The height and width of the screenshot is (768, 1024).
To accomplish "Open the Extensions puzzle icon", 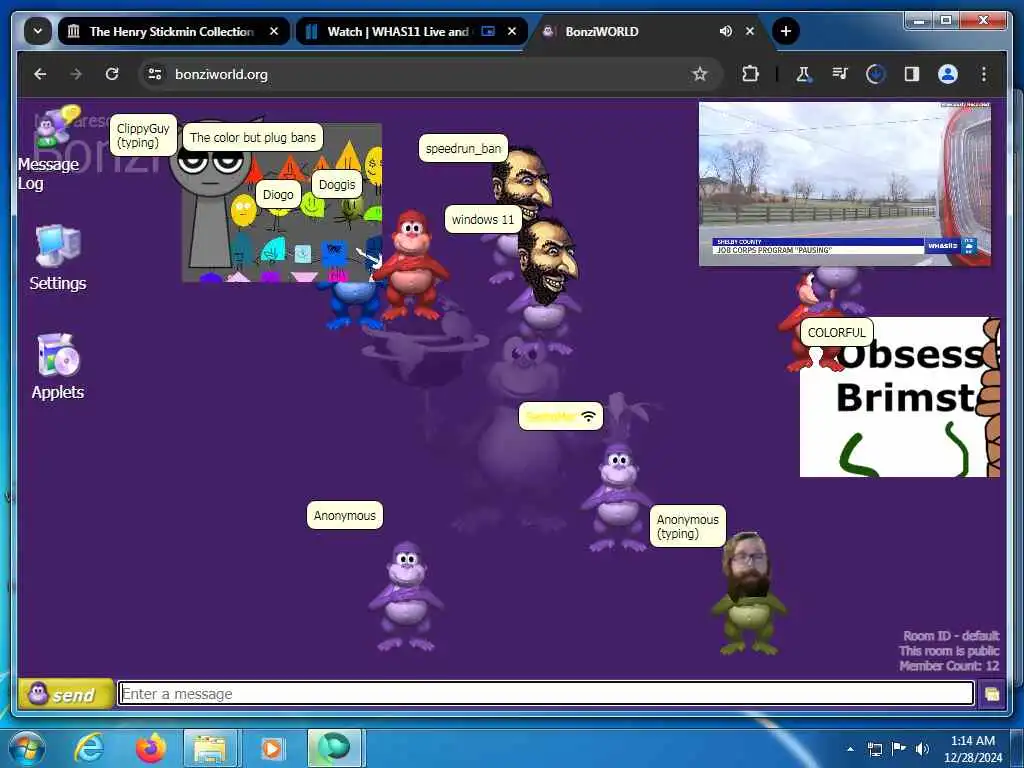I will point(750,74).
